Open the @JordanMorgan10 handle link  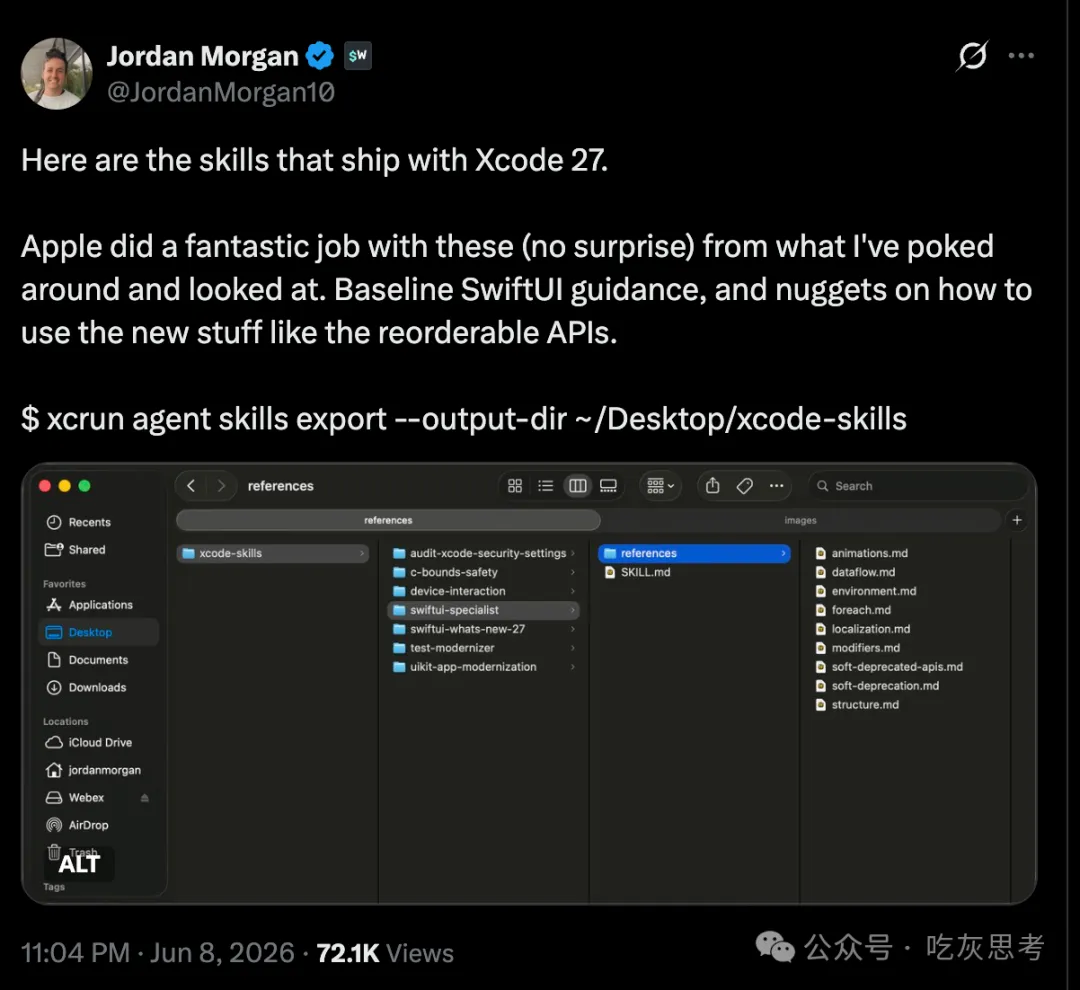[220, 92]
